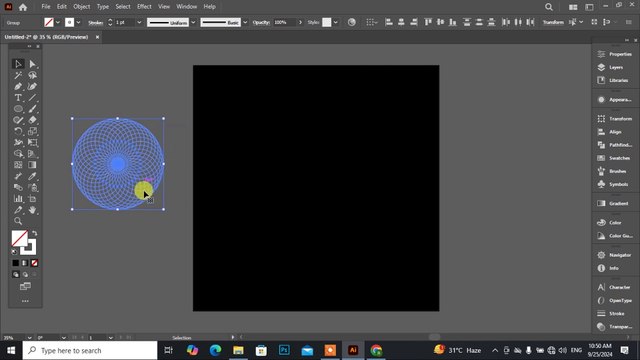Click Vertical Align Top in control bar
The height and width of the screenshot is (360, 640).
pos(428,22)
